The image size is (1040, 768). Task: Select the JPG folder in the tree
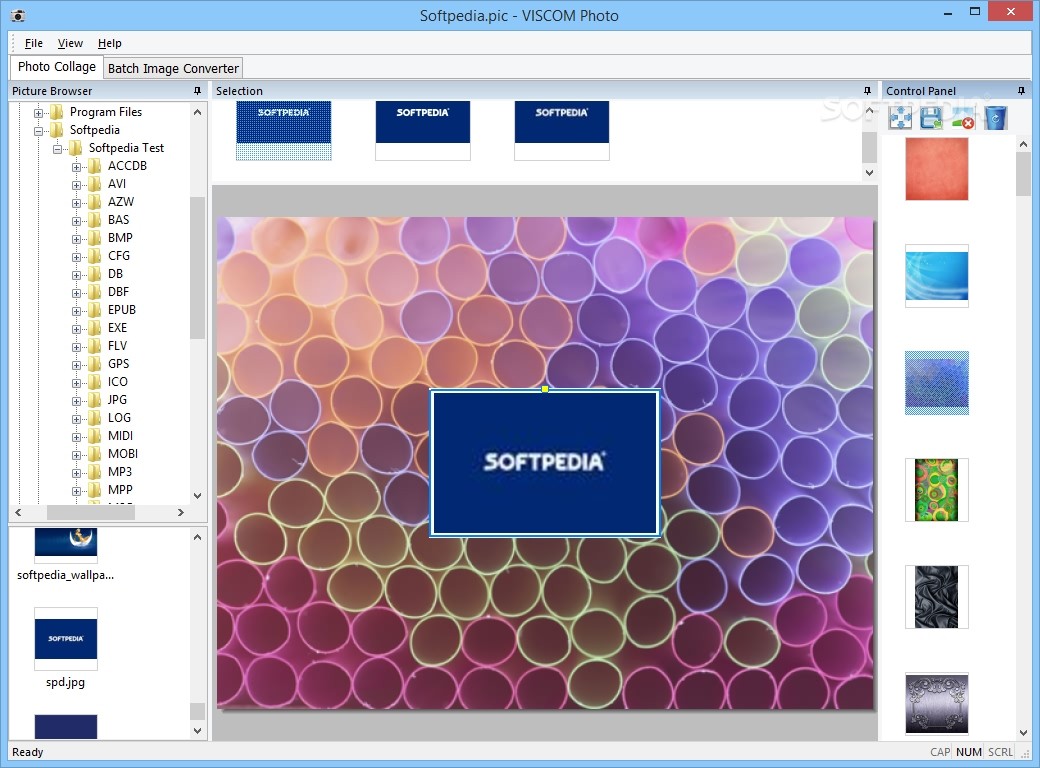pos(117,399)
